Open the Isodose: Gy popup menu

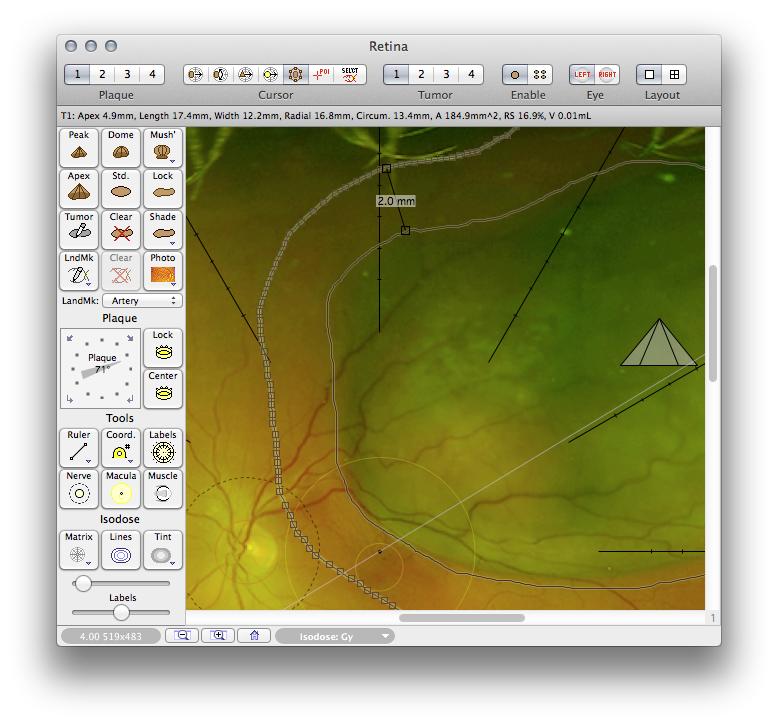(335, 636)
